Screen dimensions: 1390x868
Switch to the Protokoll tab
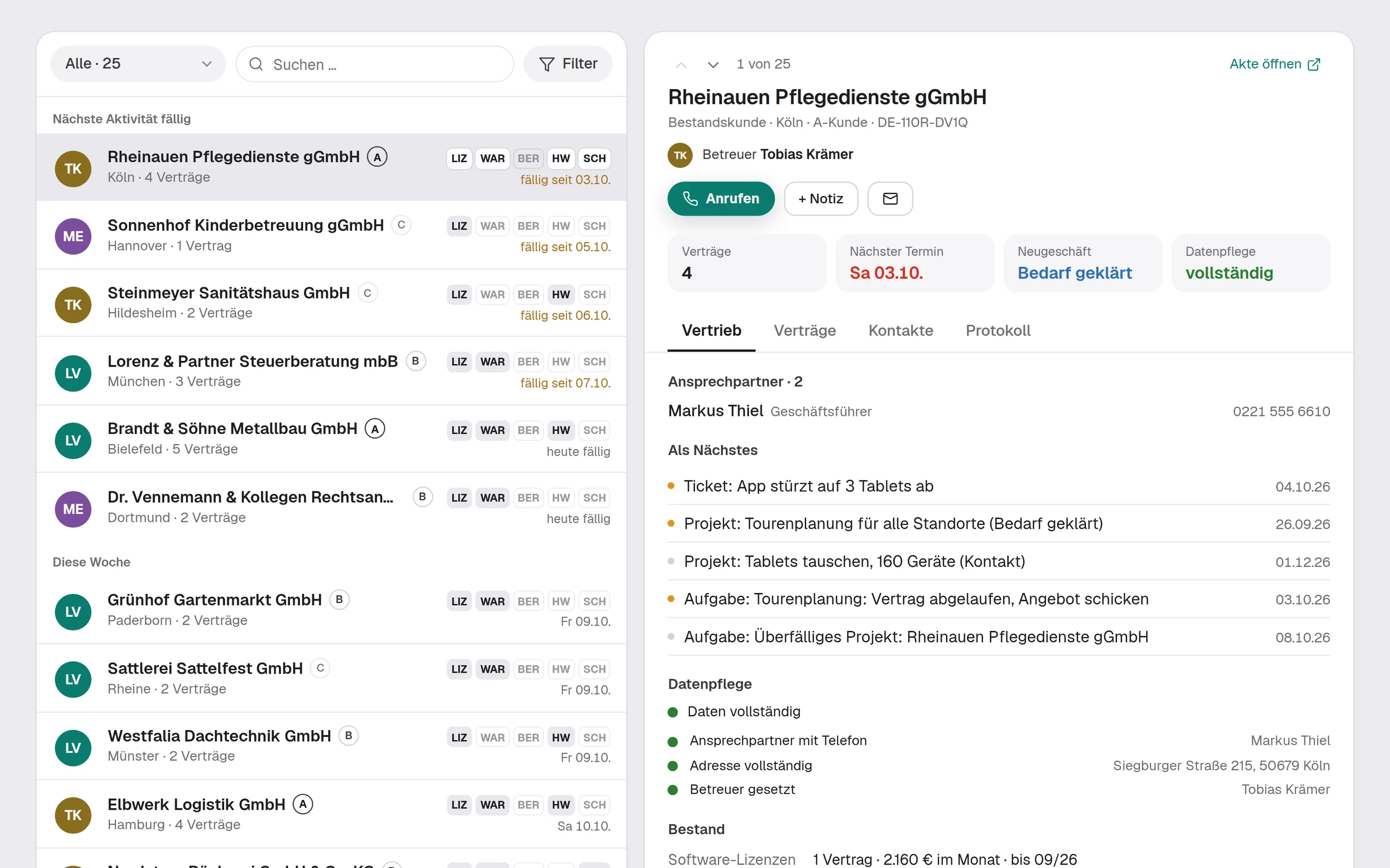point(997,331)
